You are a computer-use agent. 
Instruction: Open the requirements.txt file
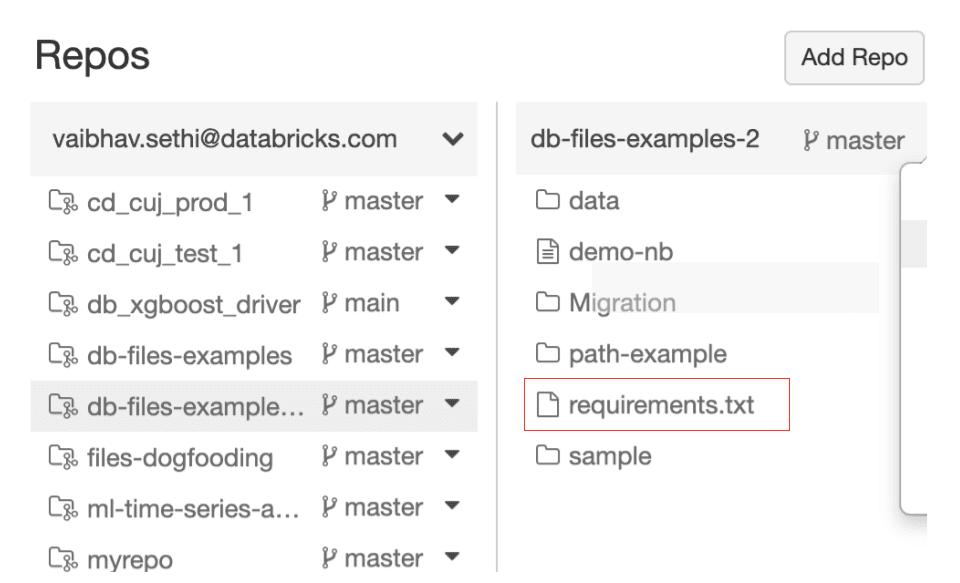[x=661, y=405]
